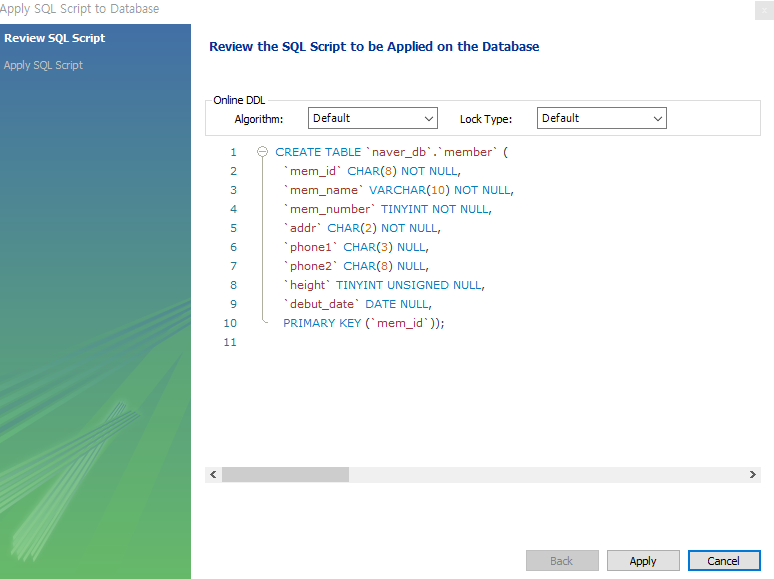Click the Review the SQL Script heading
This screenshot has height=579, width=774.
tap(374, 46)
